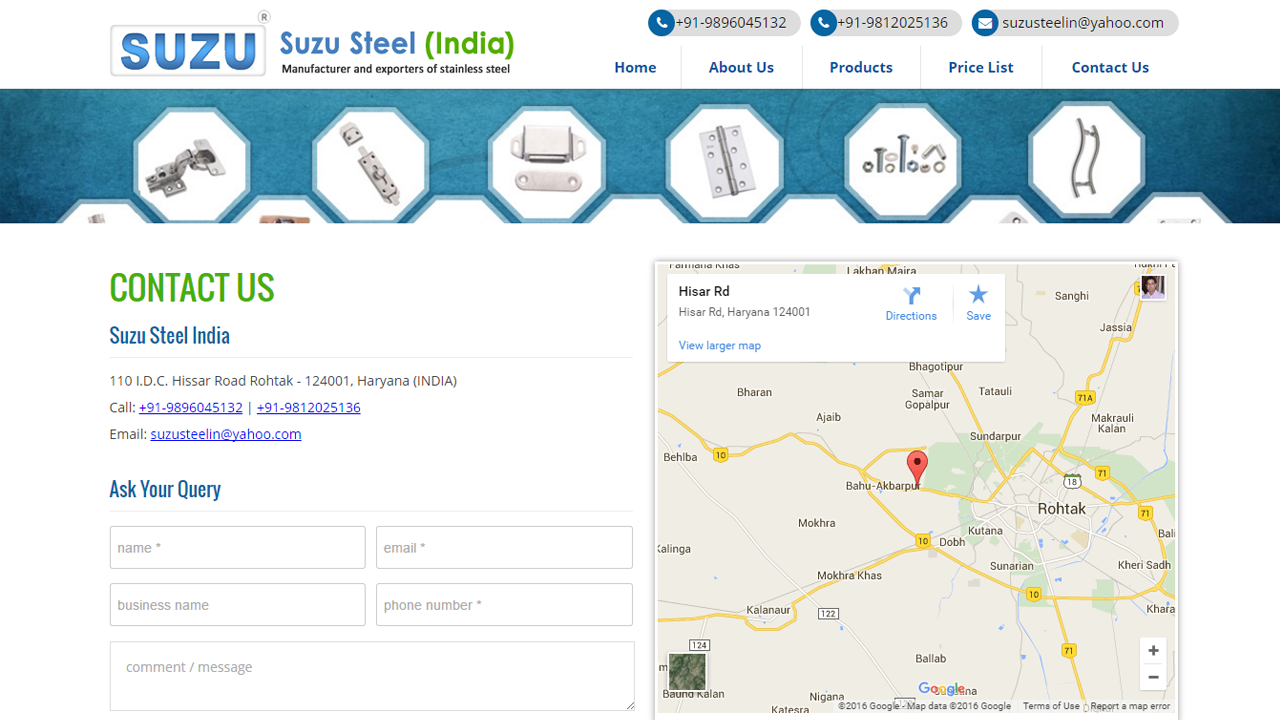Click the Mokhra Khas label on map

(x=850, y=575)
